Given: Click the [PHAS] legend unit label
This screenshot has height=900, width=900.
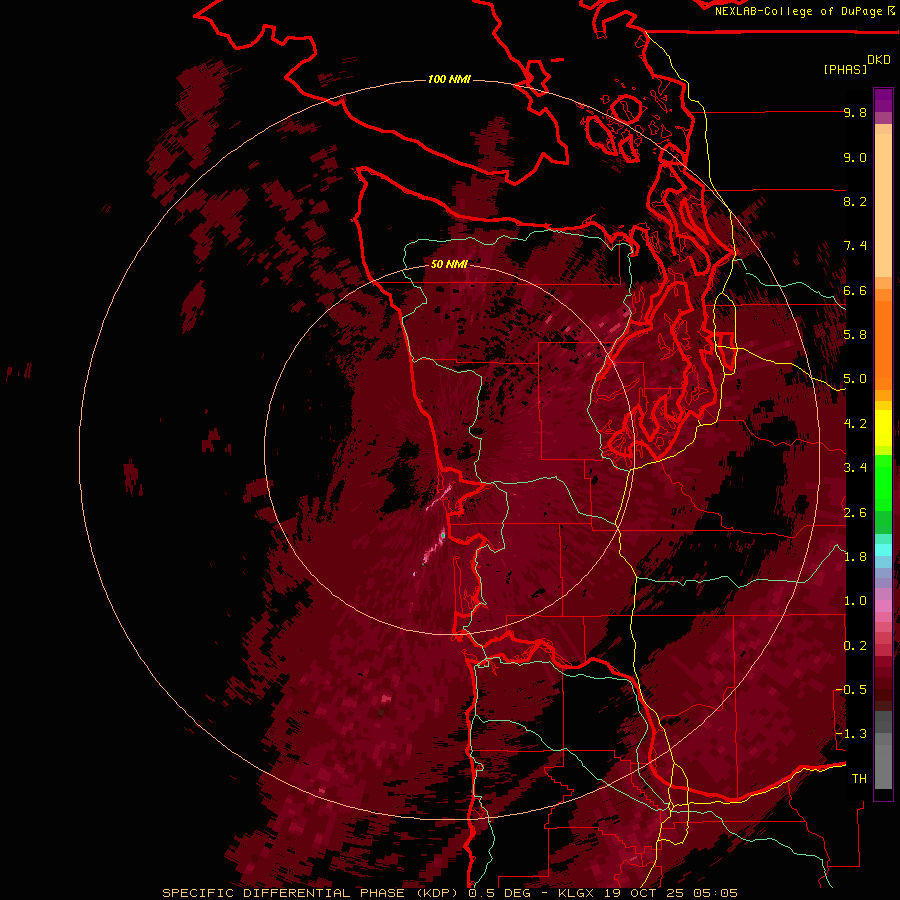Looking at the screenshot, I should click(x=845, y=70).
